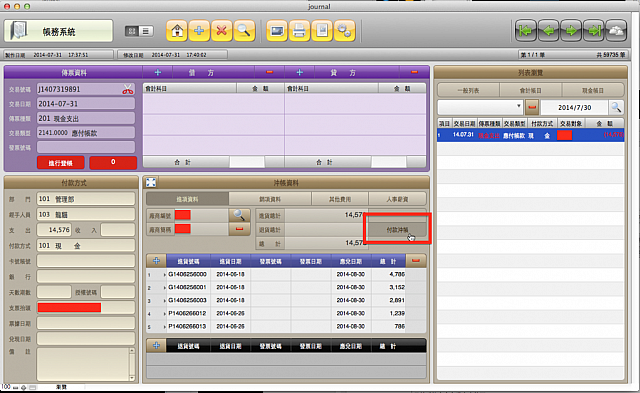Expand the 沖帳資料 panel with arrows icon
640x393 pixels.
pos(151,182)
